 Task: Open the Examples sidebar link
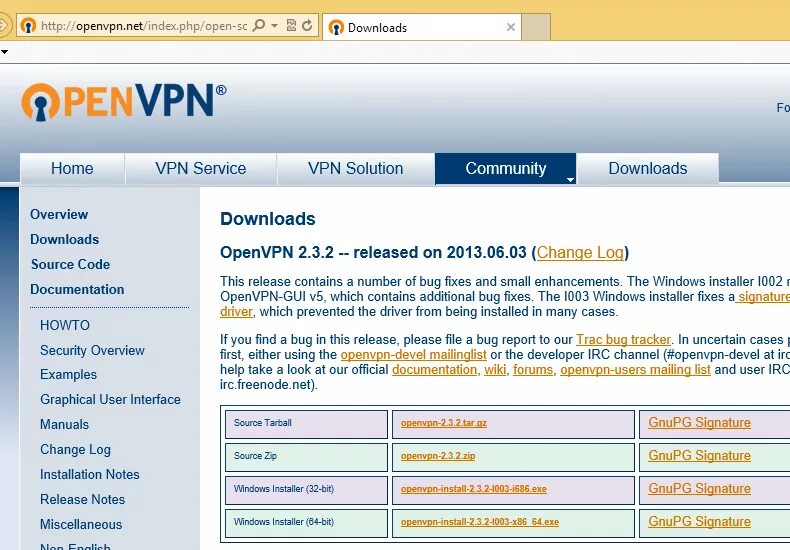point(69,375)
